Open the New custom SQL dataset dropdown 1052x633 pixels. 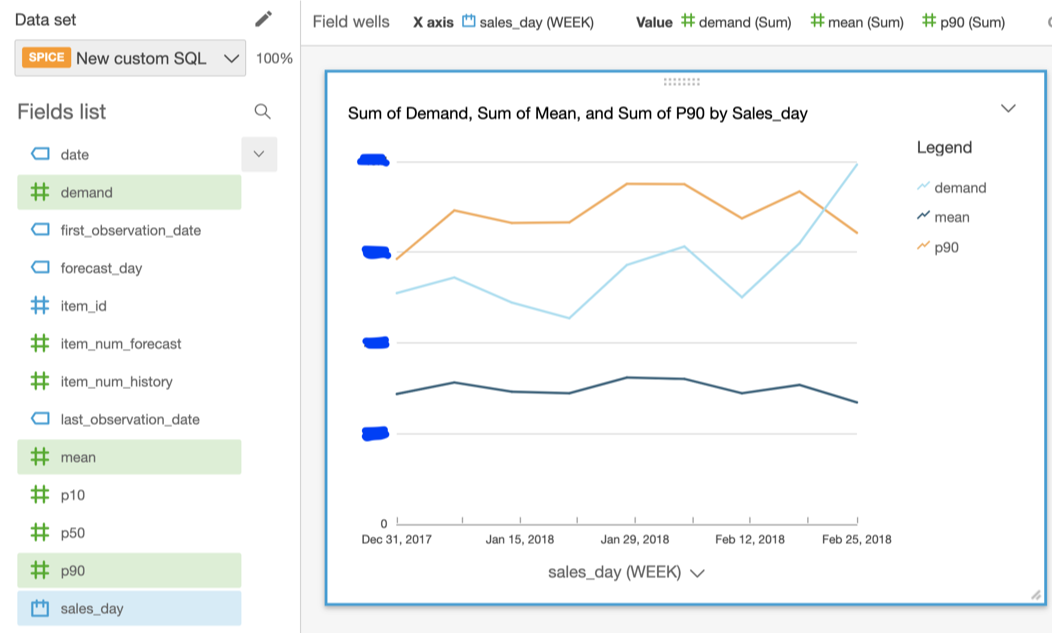(130, 58)
